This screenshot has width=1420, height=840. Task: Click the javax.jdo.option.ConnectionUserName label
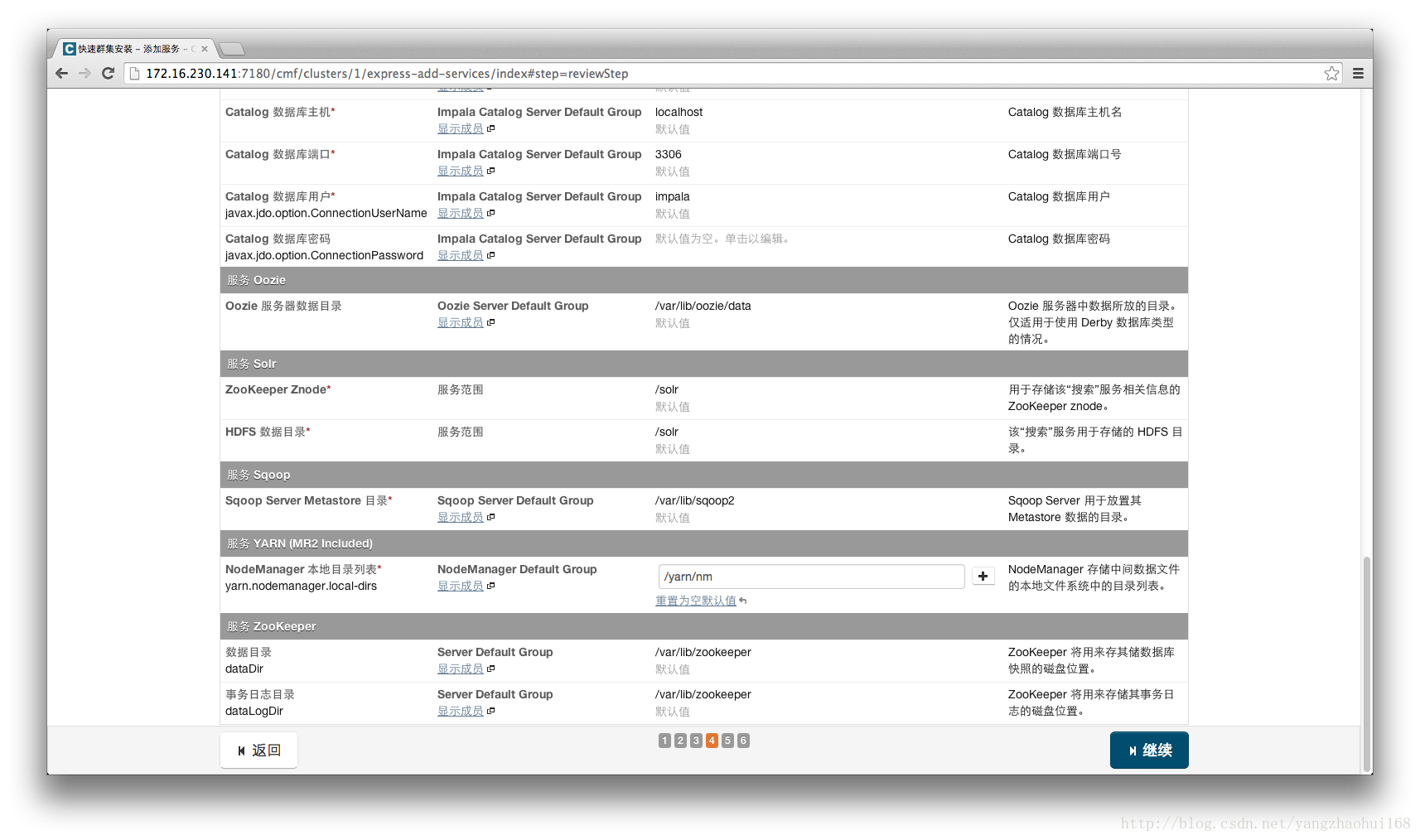(x=326, y=213)
